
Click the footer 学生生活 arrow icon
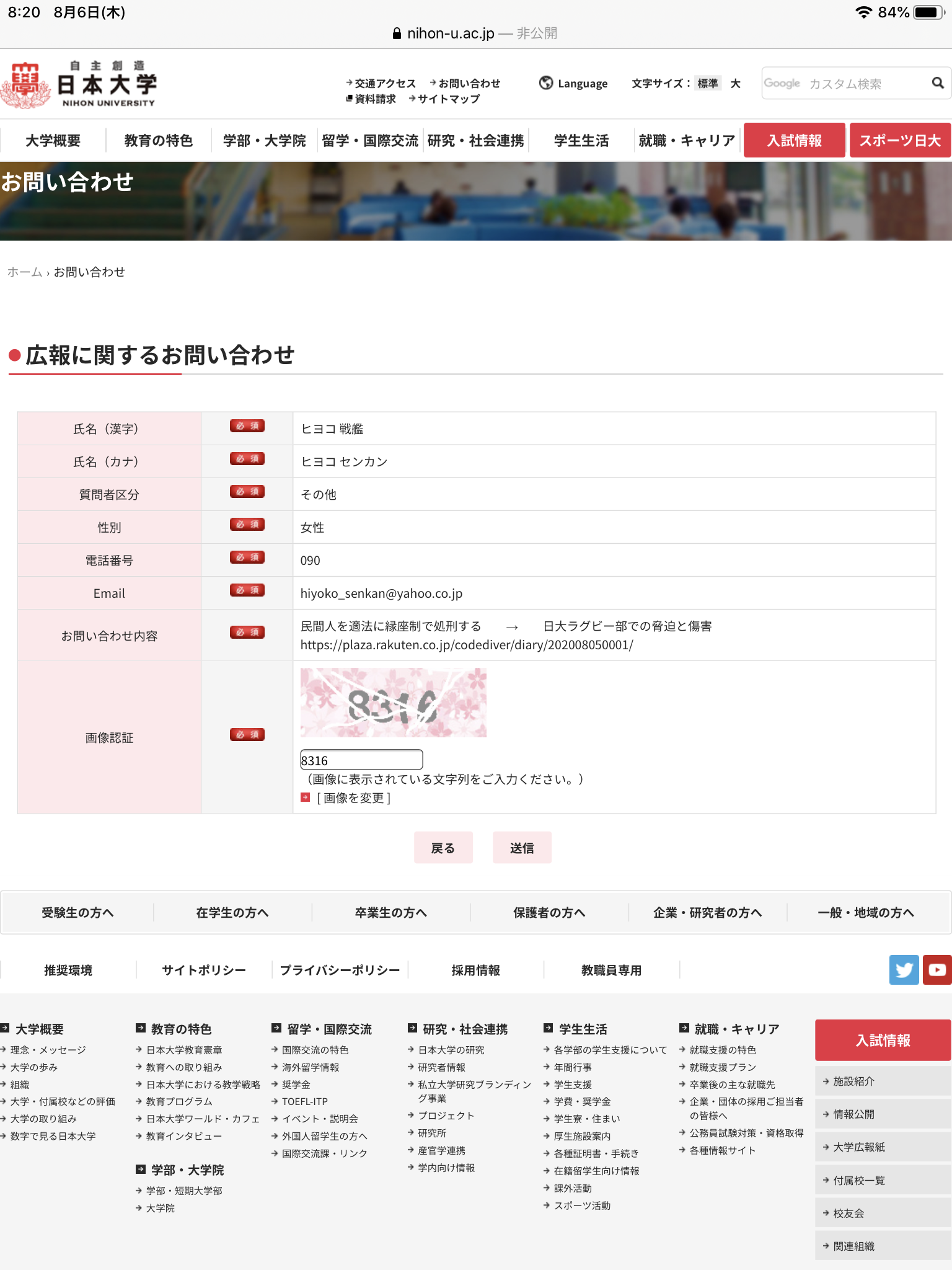coord(548,1028)
